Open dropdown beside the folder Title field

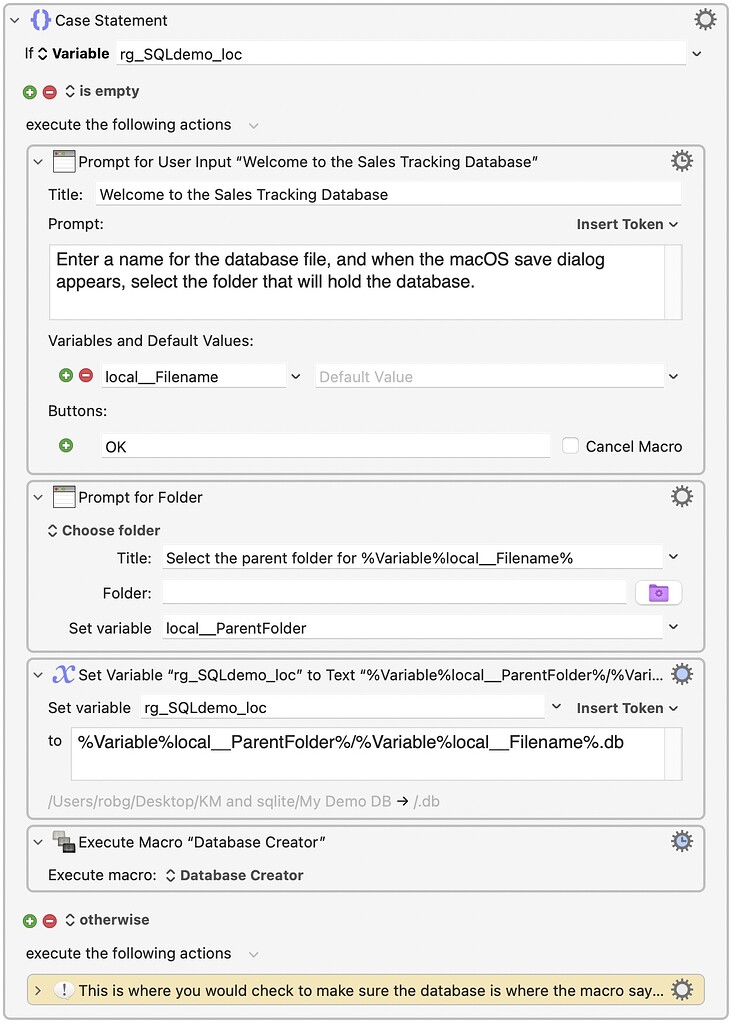point(673,557)
